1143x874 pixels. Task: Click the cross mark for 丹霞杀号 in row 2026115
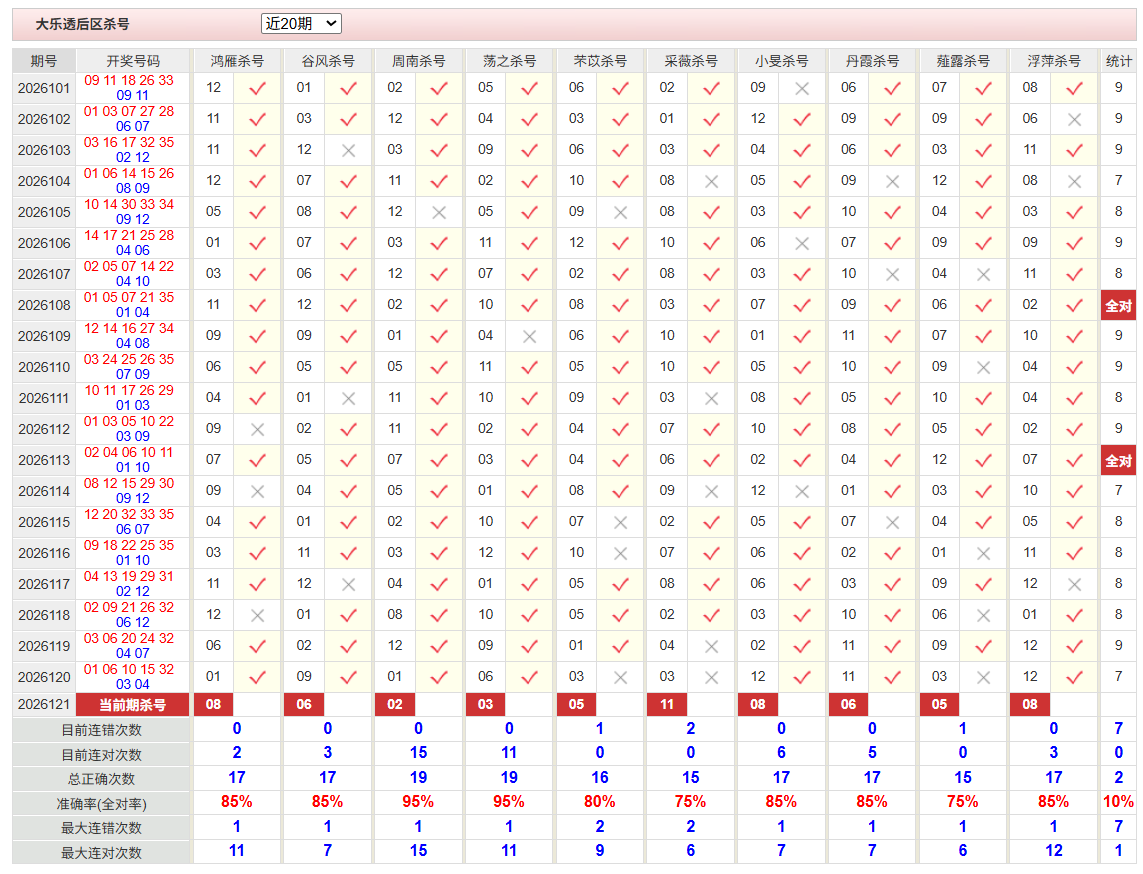pyautogui.click(x=892, y=523)
